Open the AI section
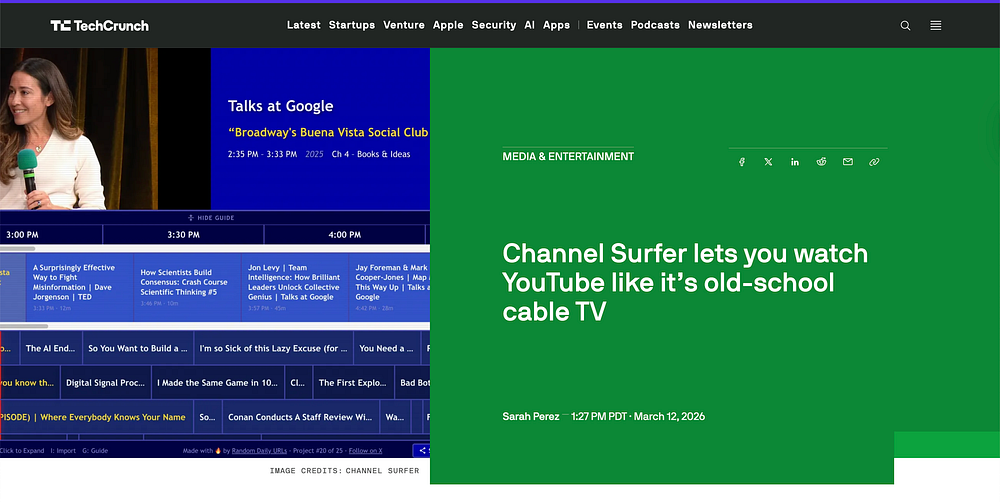 (x=529, y=25)
